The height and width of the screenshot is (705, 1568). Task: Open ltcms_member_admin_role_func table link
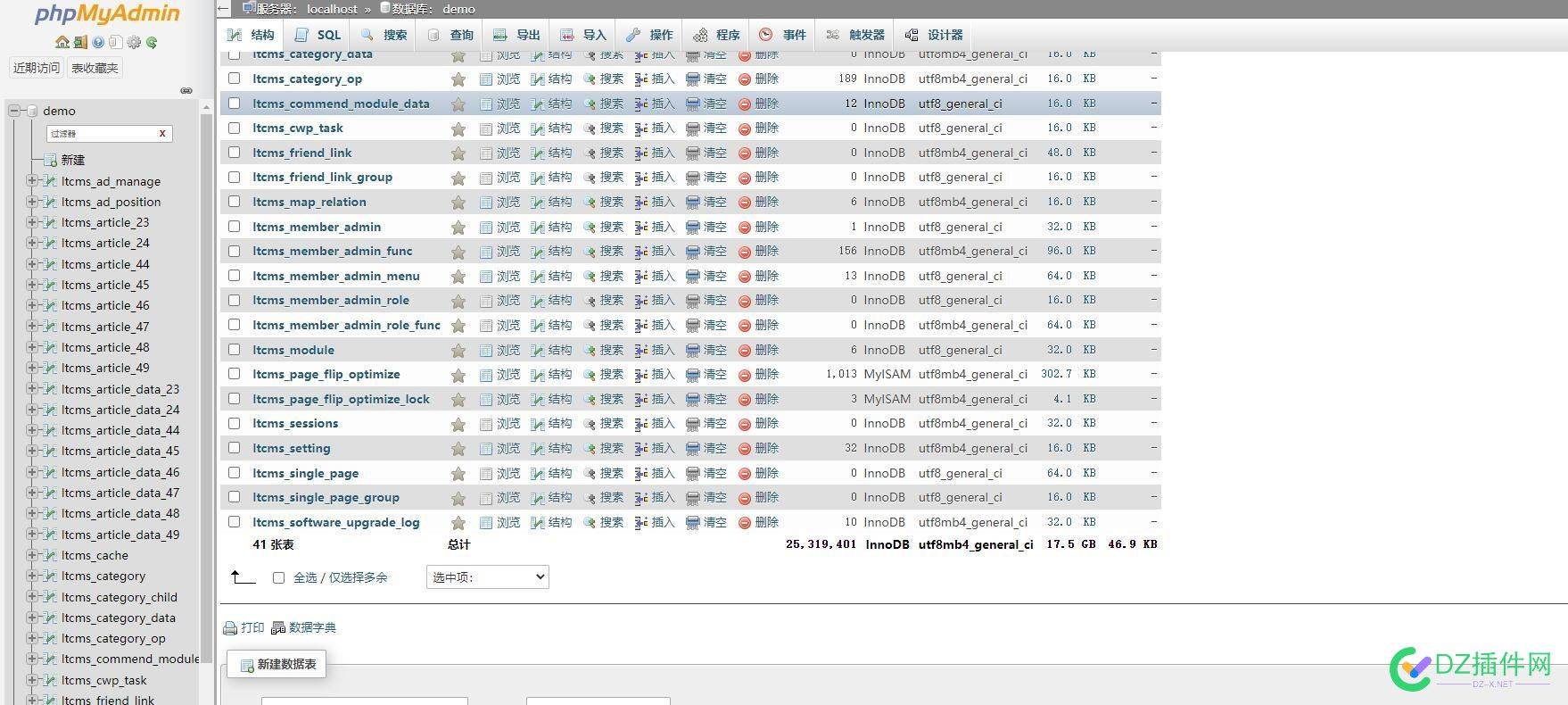(x=346, y=325)
